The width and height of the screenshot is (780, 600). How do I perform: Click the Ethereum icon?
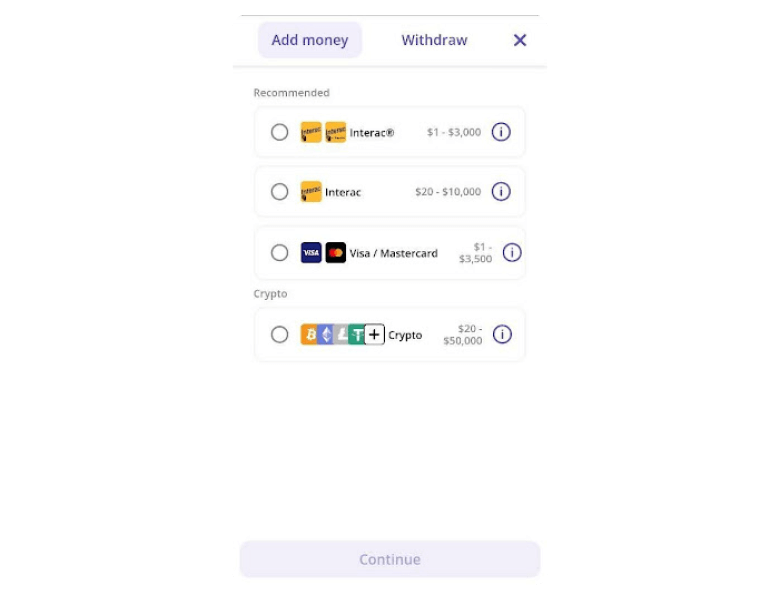[x=325, y=334]
